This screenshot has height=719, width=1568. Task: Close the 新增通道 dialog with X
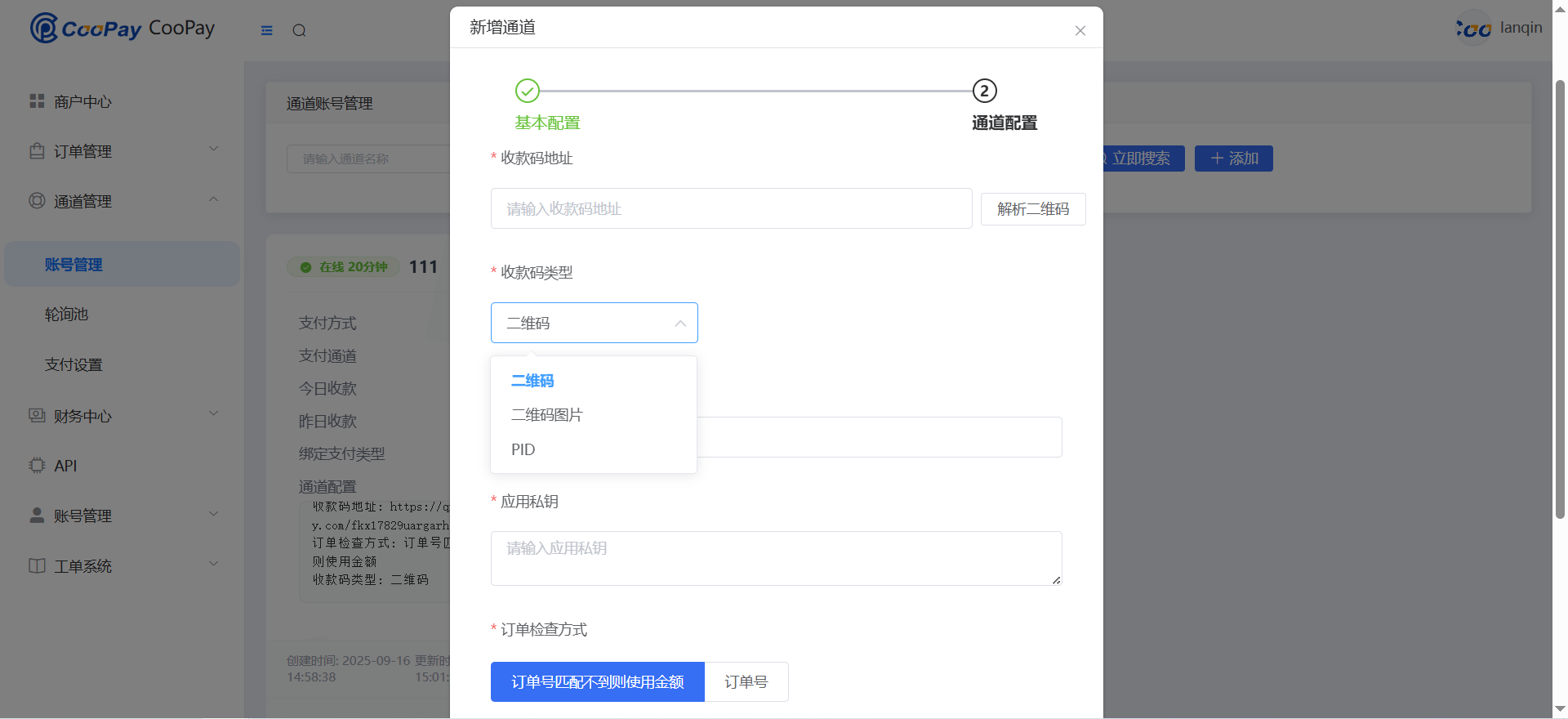(1080, 31)
